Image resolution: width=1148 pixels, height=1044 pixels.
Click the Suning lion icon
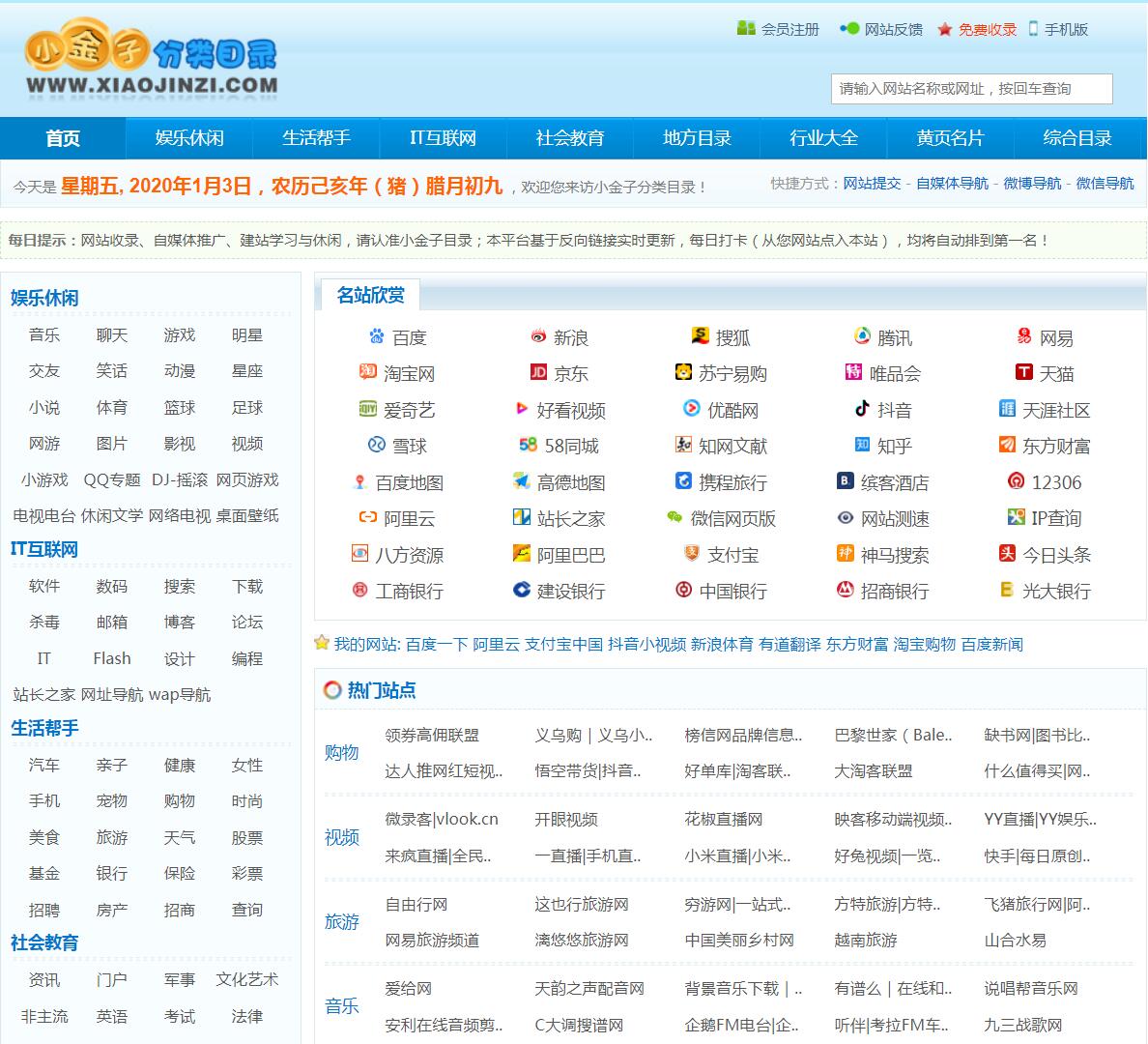[683, 372]
